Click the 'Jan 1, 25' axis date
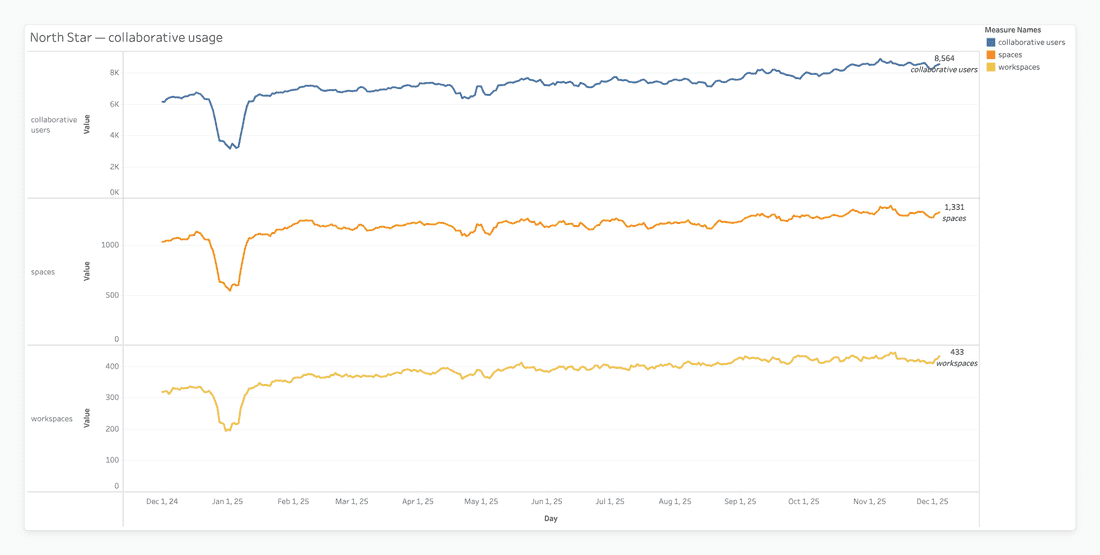 [x=227, y=502]
